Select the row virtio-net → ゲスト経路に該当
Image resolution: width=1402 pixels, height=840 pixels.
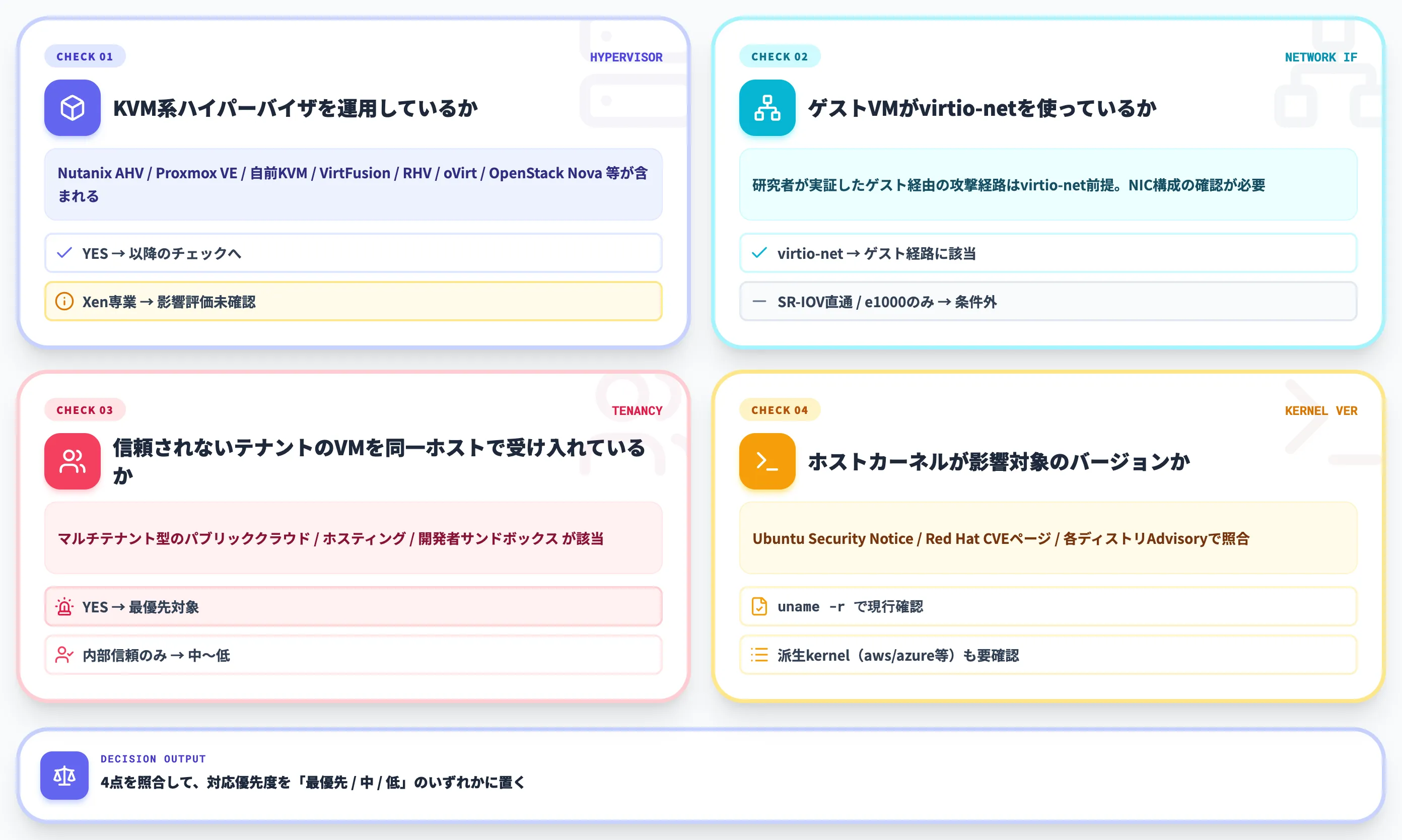click(1048, 252)
